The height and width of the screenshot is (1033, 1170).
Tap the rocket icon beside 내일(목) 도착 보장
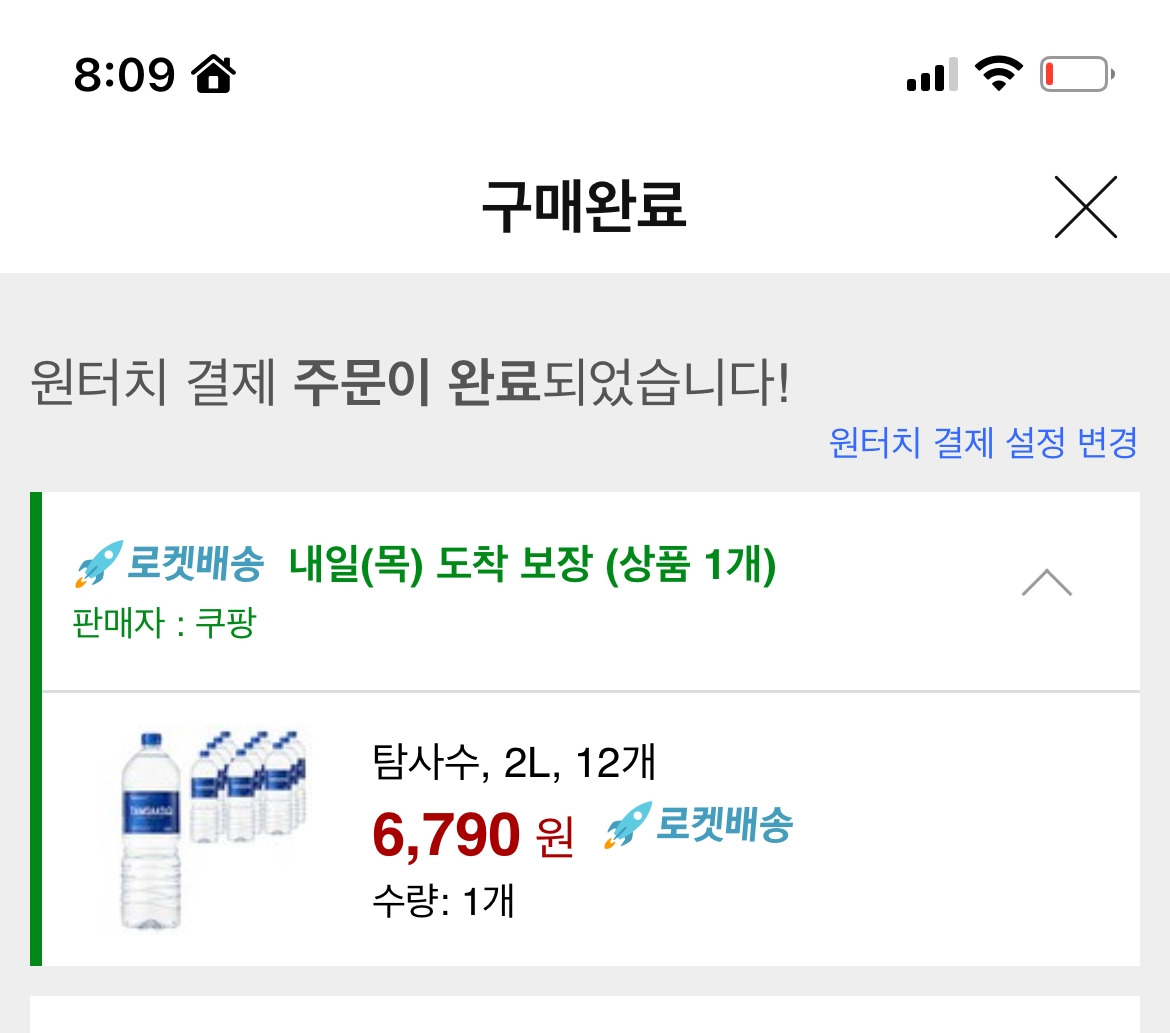[x=99, y=564]
